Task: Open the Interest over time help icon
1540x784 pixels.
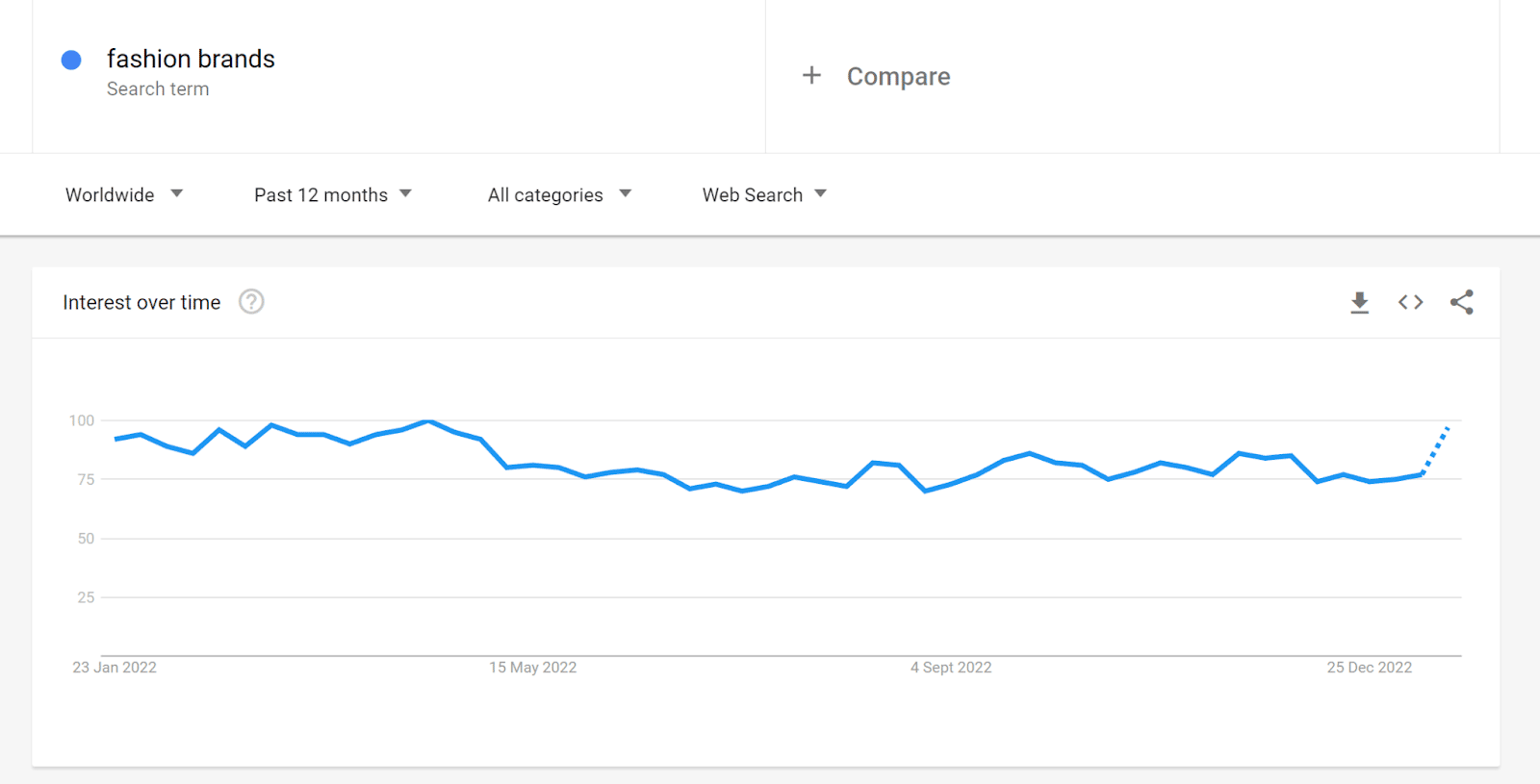Action: coord(251,302)
